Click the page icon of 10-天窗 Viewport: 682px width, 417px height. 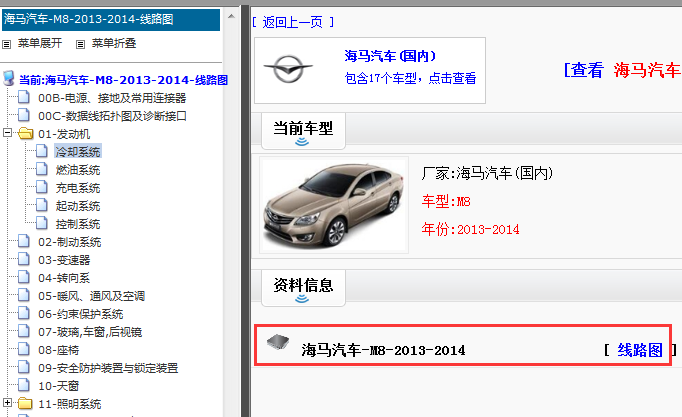click(x=24, y=385)
